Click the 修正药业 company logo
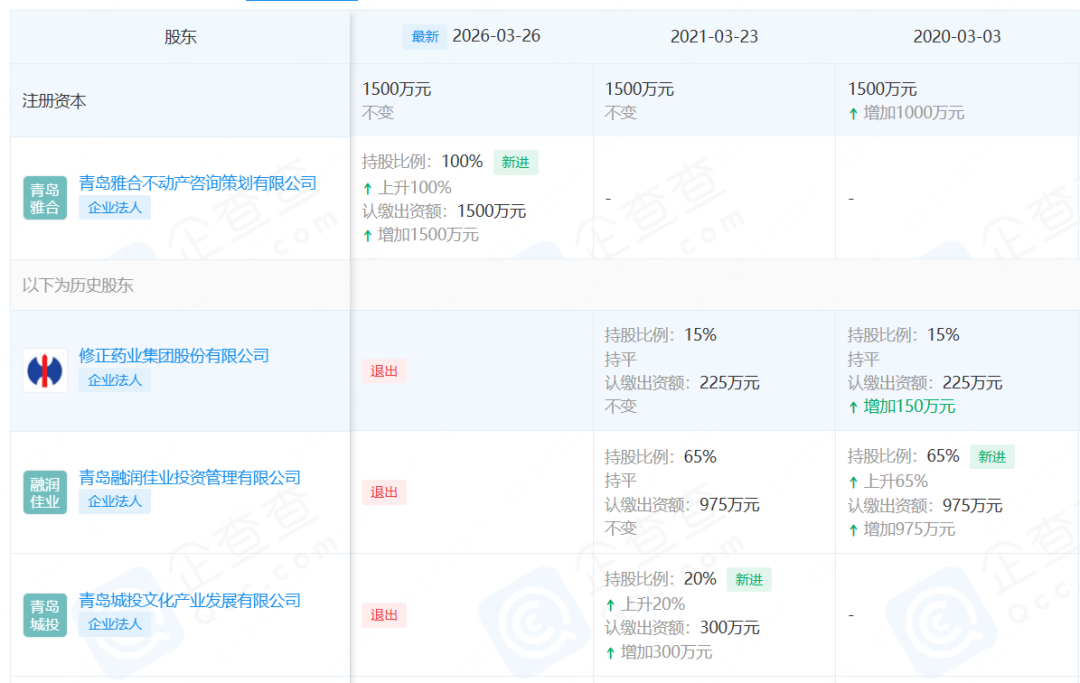The height and width of the screenshot is (683, 1080). [x=45, y=370]
